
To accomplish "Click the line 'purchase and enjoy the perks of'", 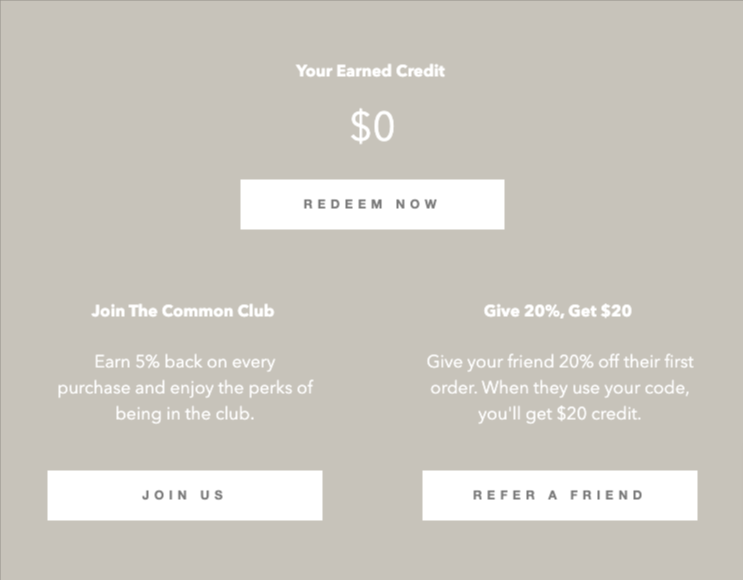I will pos(184,387).
